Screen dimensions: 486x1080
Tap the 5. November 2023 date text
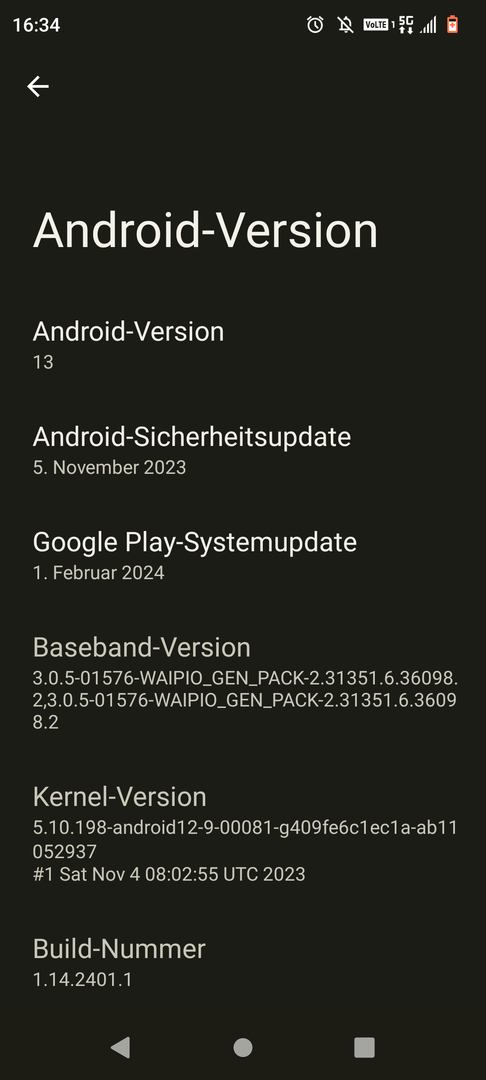pos(109,468)
